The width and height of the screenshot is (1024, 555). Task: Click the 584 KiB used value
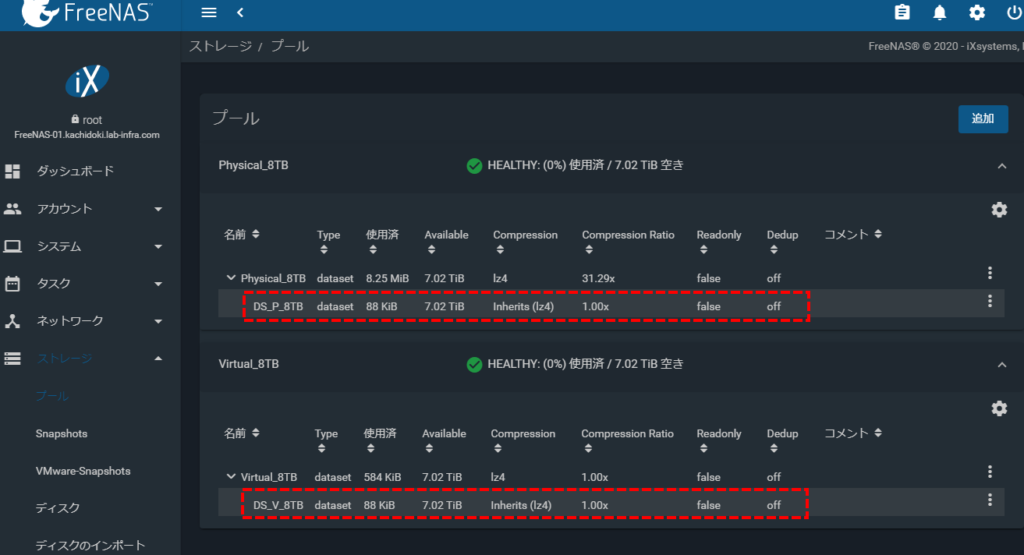click(x=382, y=477)
